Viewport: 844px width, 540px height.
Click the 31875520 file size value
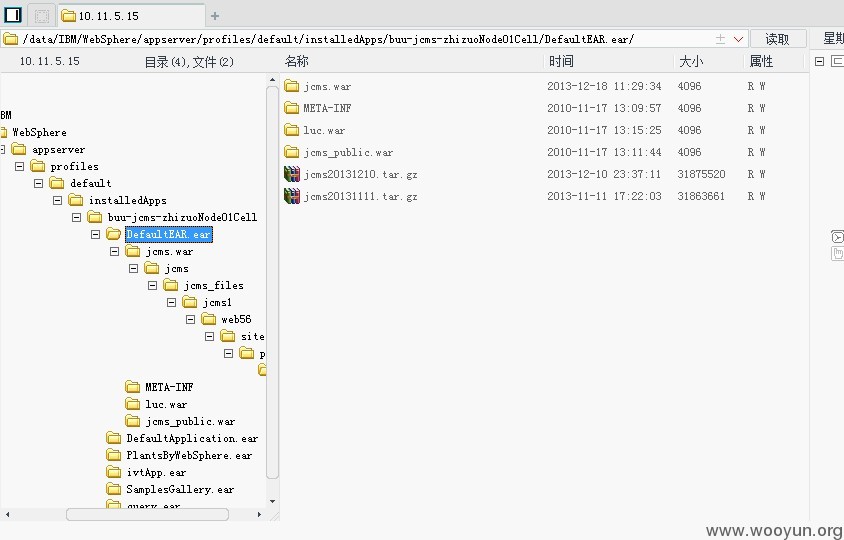[701, 174]
